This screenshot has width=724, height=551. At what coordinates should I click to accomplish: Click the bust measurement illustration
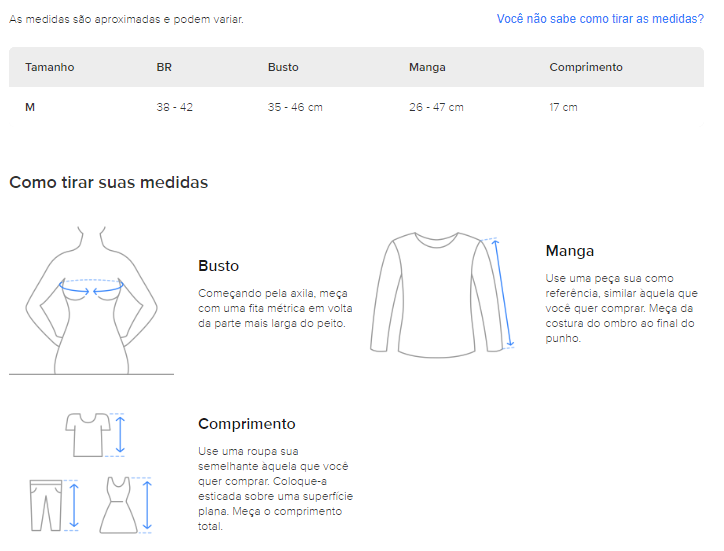coord(91,300)
